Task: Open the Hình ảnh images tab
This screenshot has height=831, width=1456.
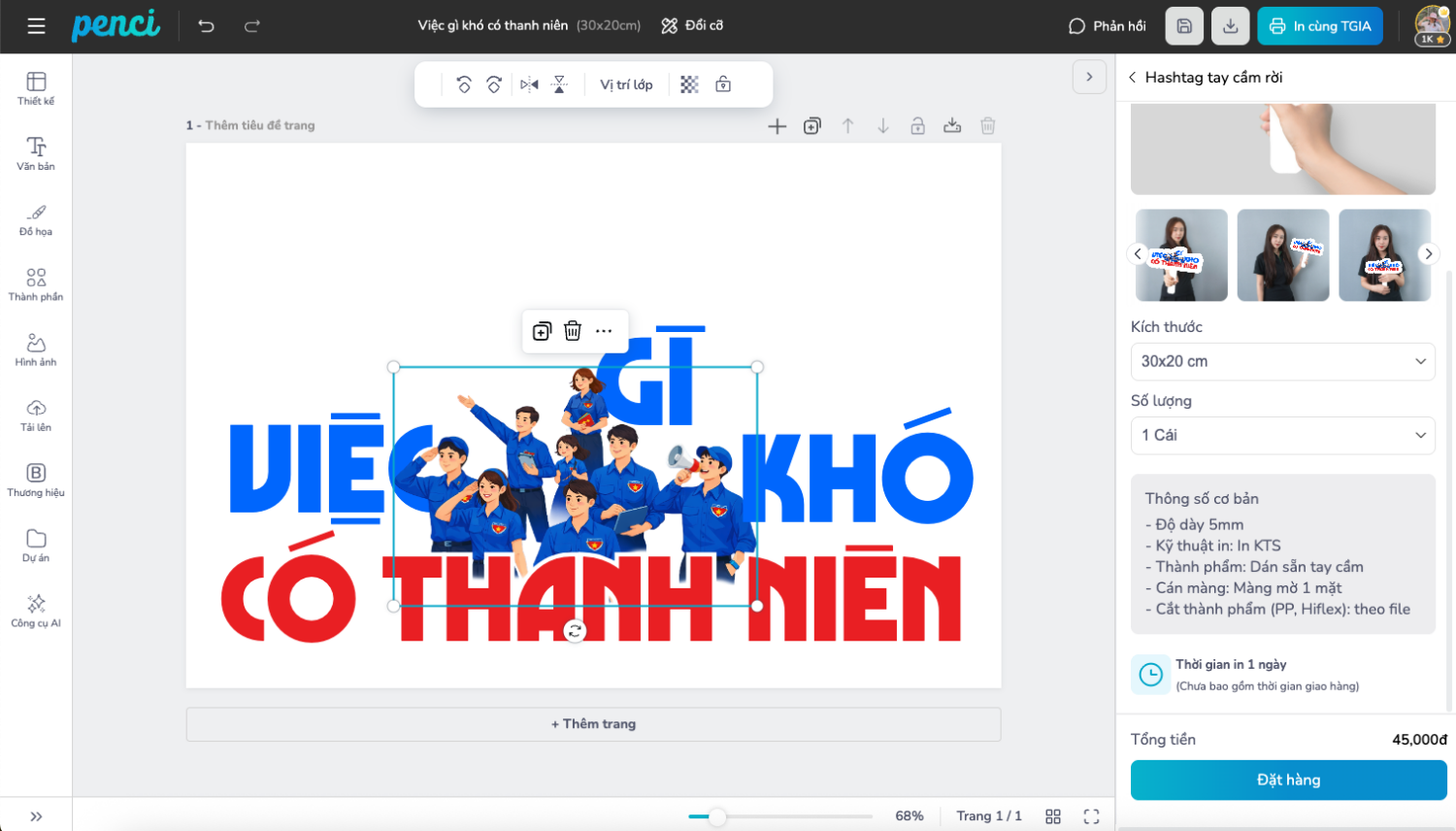Action: coord(36,349)
